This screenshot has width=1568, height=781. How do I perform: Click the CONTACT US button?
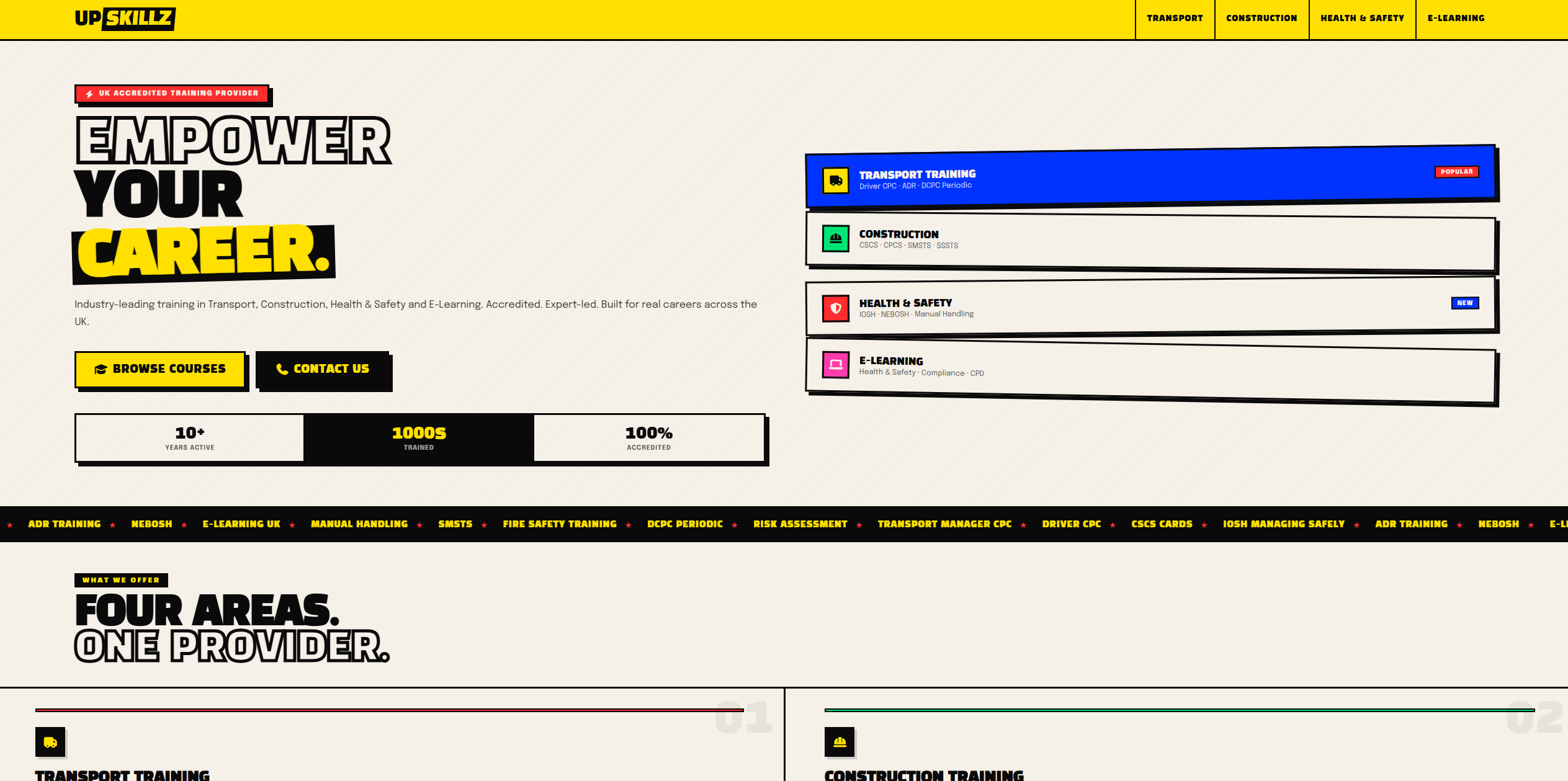(323, 369)
